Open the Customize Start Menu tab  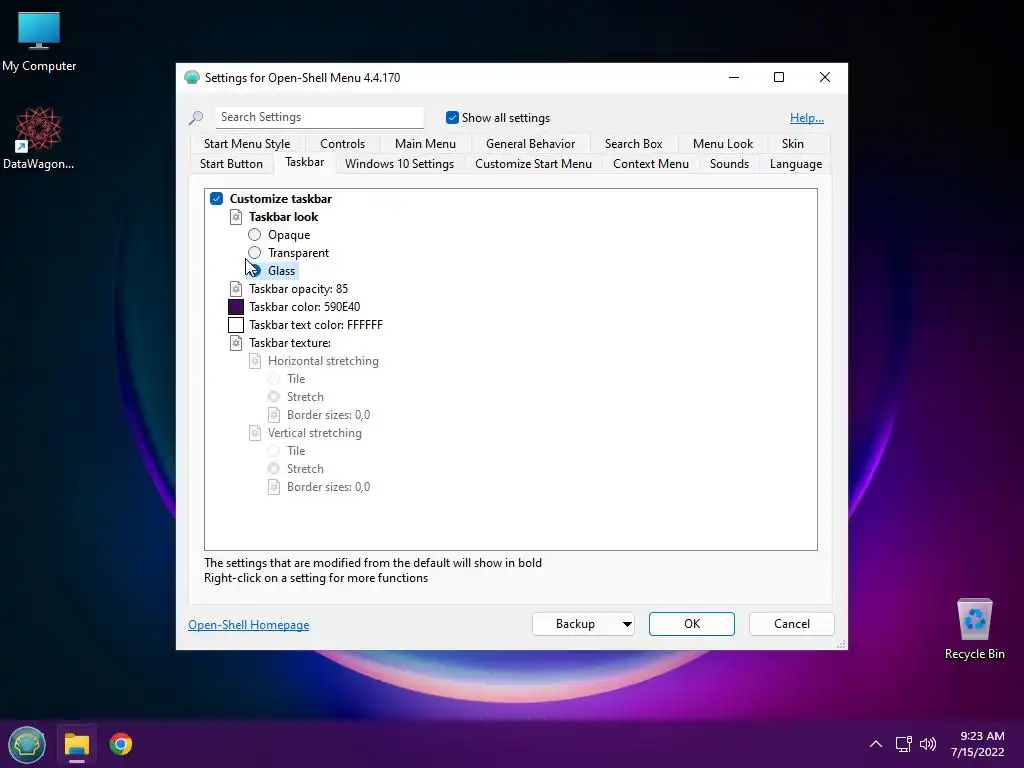pyautogui.click(x=534, y=164)
